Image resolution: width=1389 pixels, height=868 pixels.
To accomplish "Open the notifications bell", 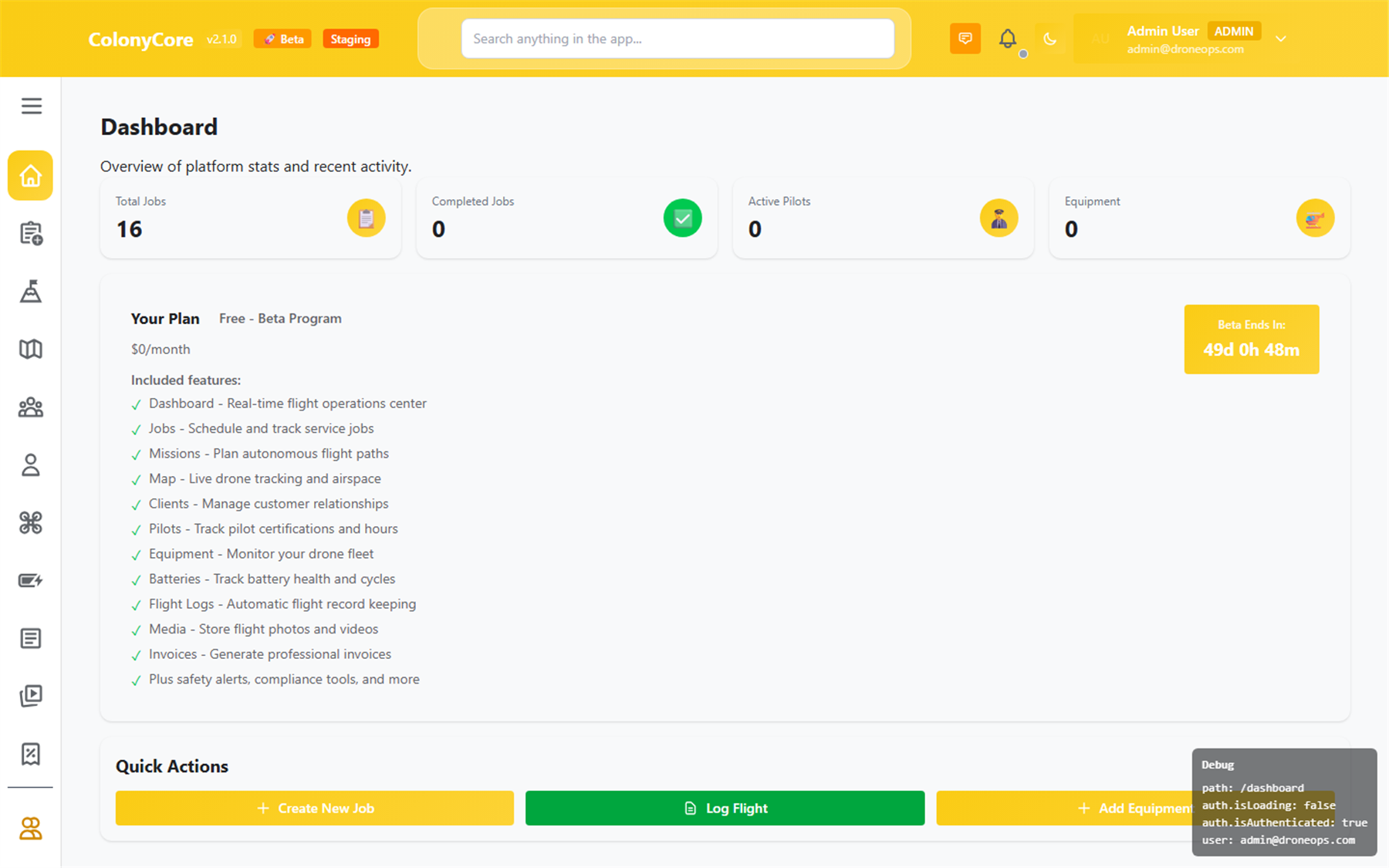I will click(x=1008, y=38).
